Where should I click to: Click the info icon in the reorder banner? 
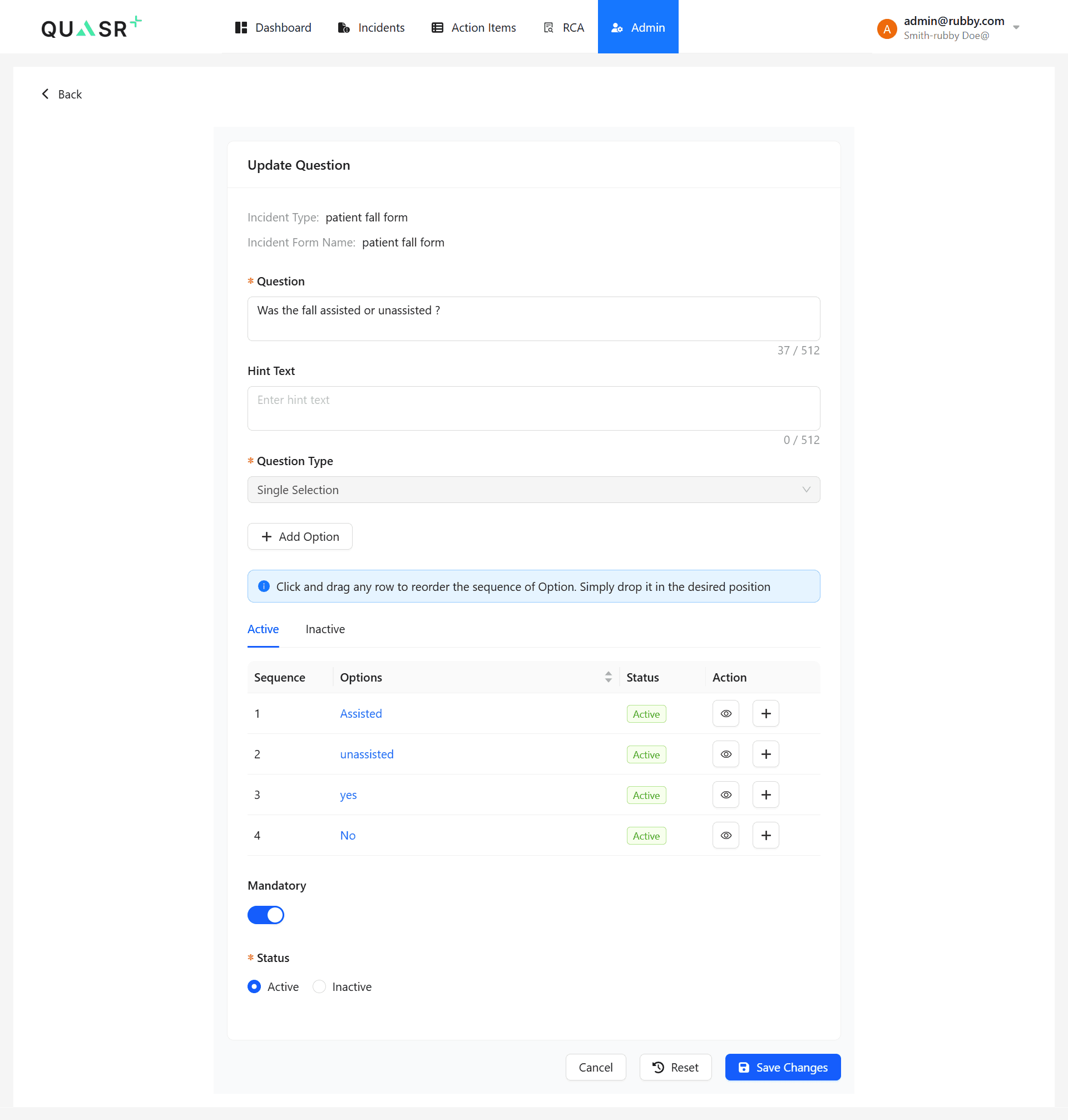(x=264, y=586)
